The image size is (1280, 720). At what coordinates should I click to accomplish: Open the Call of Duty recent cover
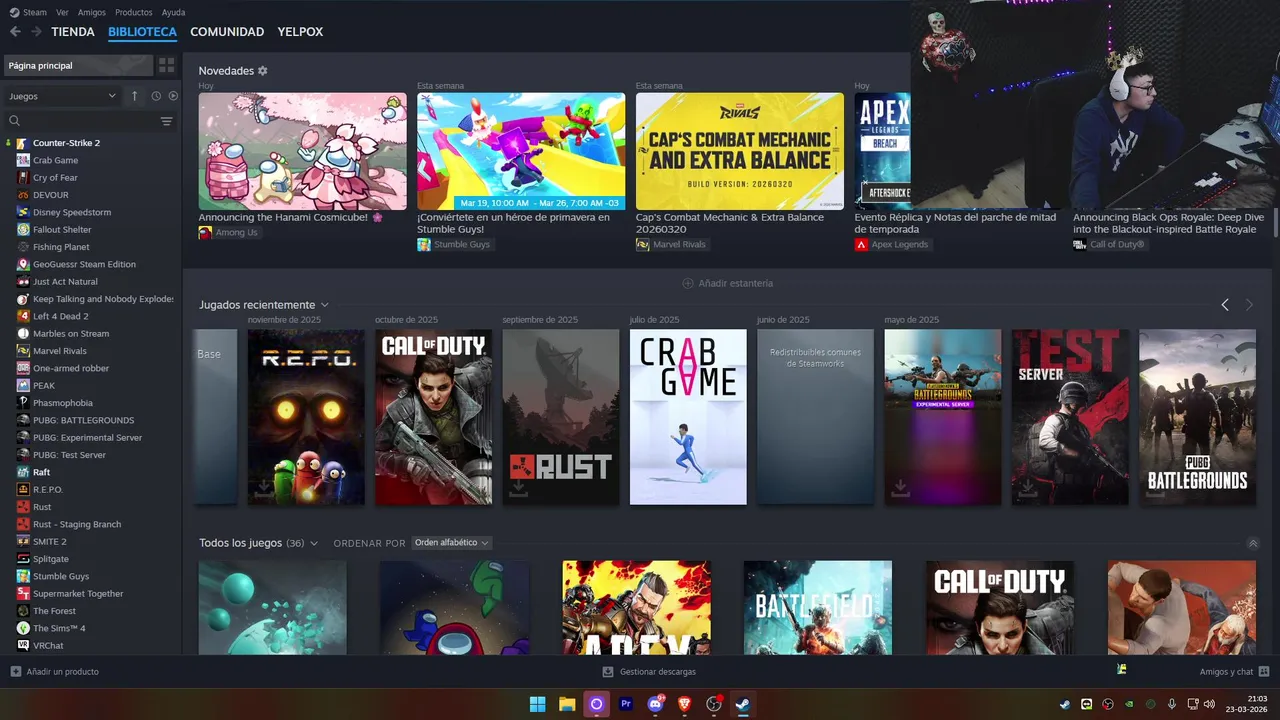coord(433,417)
